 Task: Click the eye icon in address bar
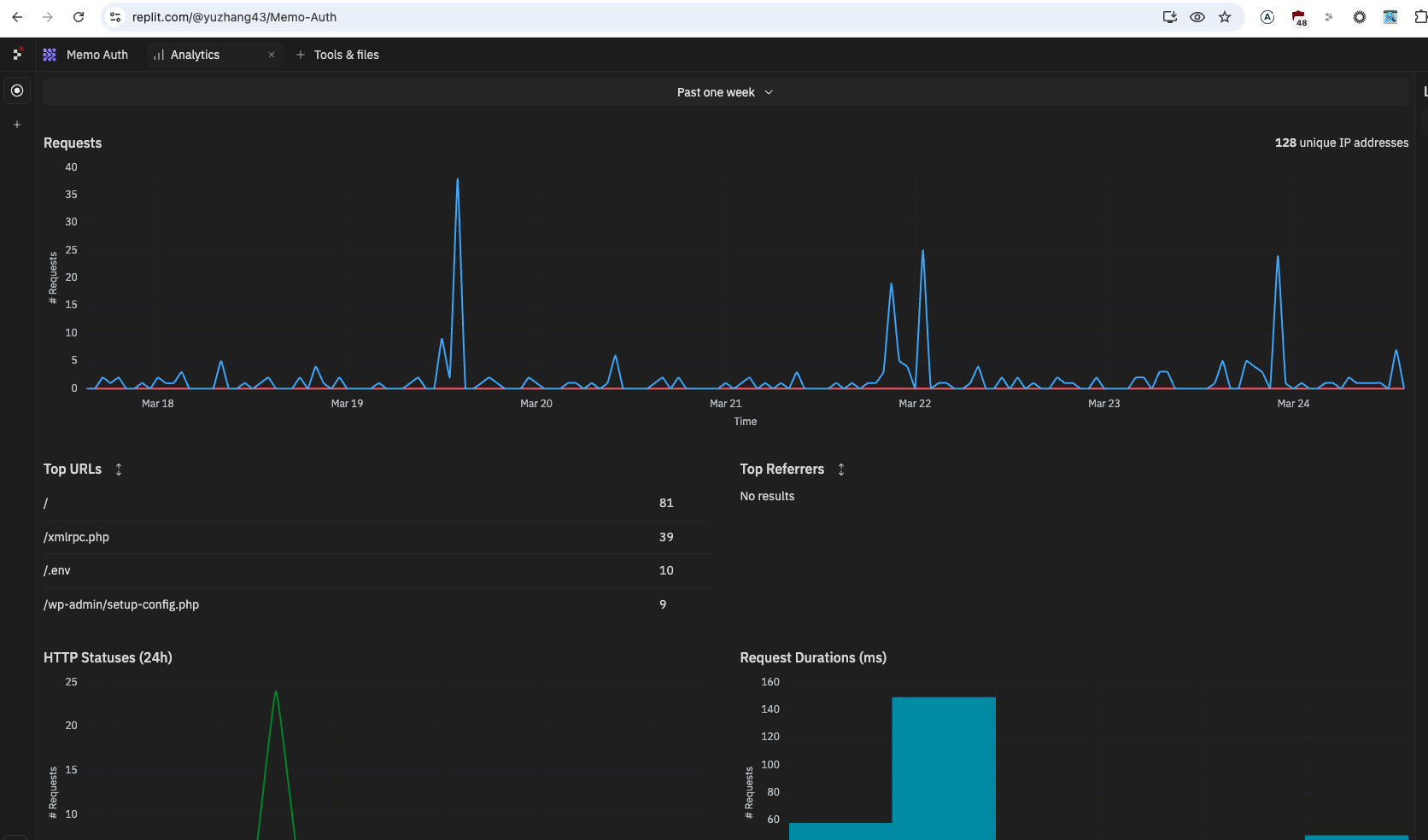click(x=1197, y=17)
